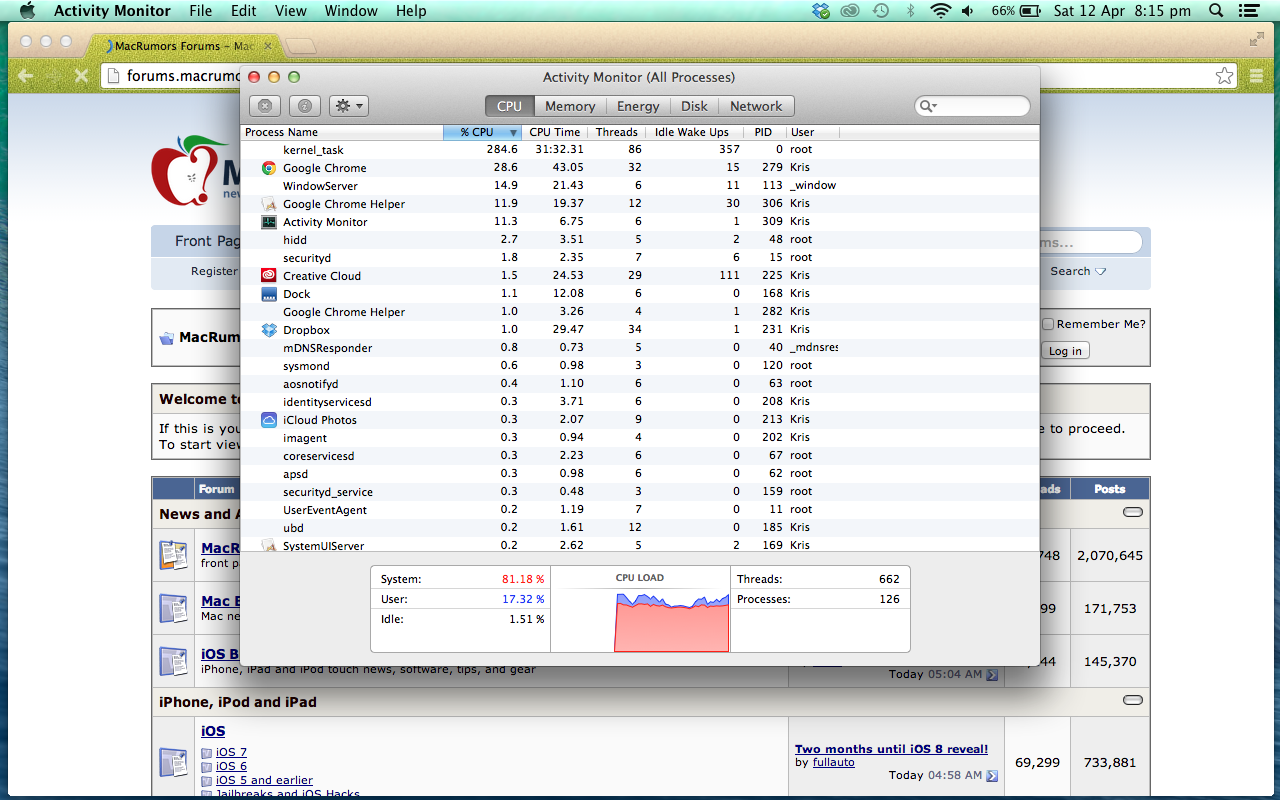Viewport: 1280px width, 800px height.
Task: Open the Activity Monitor app menu
Action: (113, 11)
